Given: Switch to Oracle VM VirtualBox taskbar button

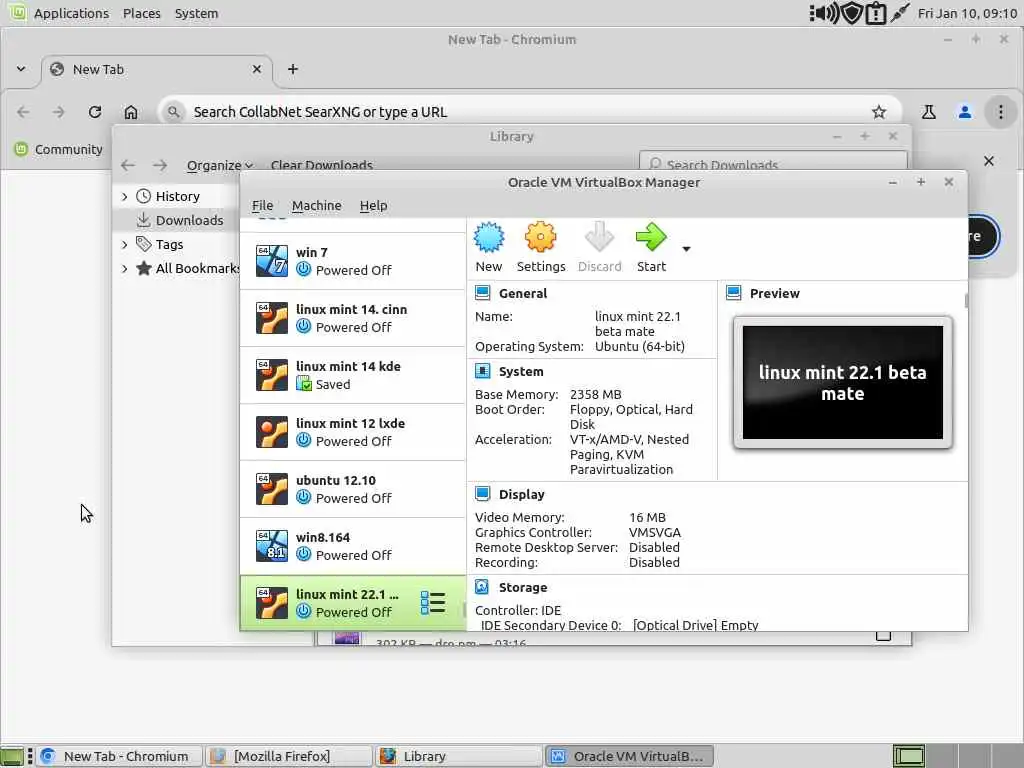Looking at the screenshot, I should 630,756.
